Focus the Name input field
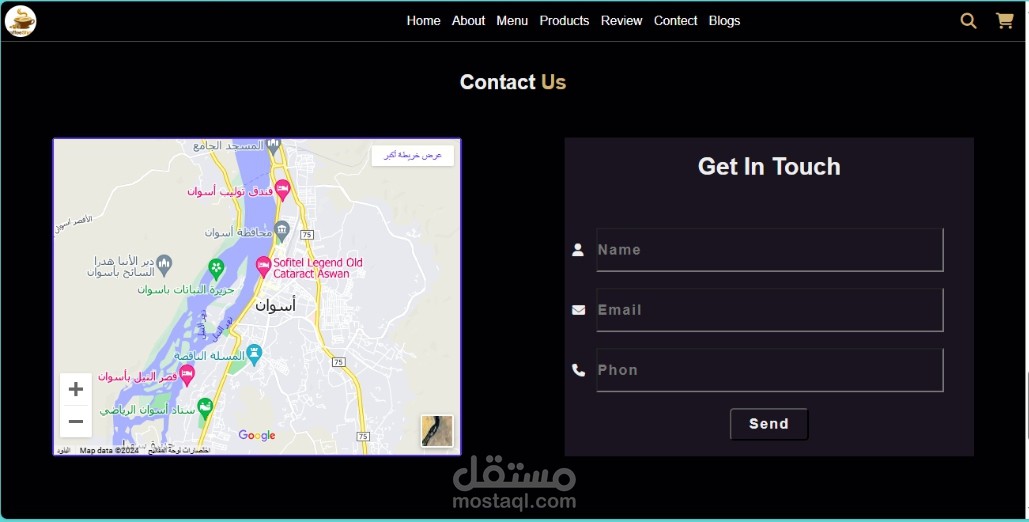This screenshot has width=1029, height=522. point(770,250)
